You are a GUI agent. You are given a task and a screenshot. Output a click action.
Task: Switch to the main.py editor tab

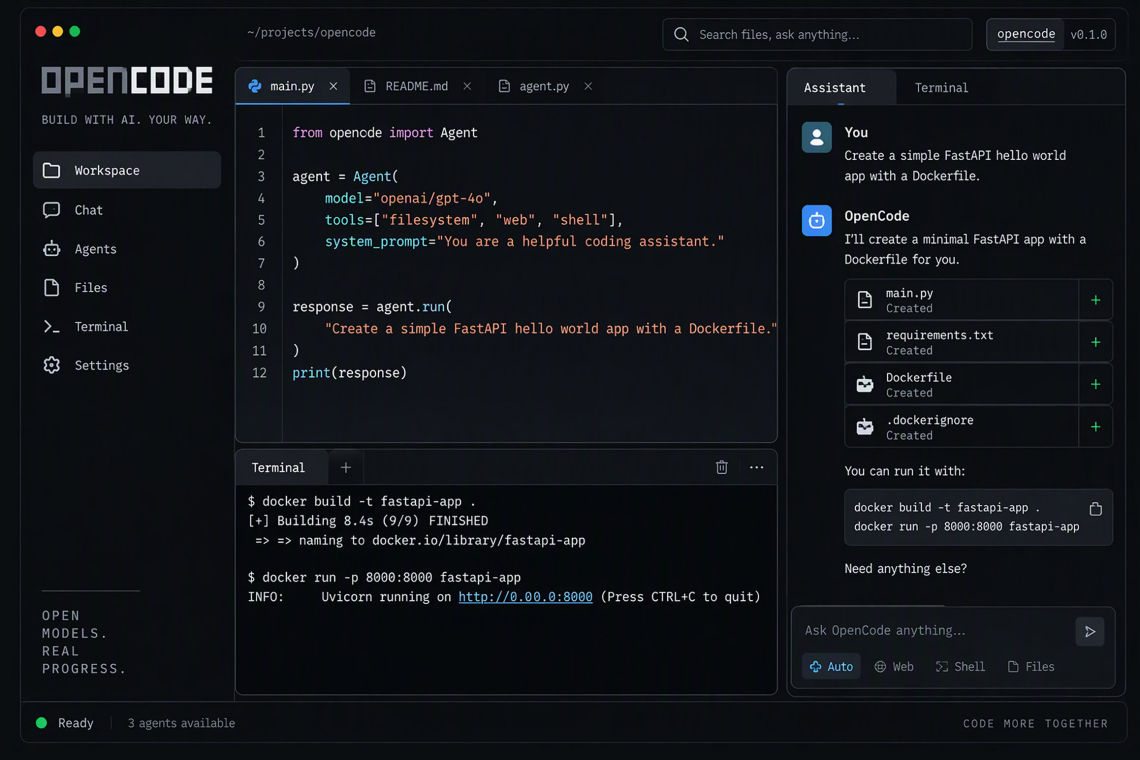point(292,86)
